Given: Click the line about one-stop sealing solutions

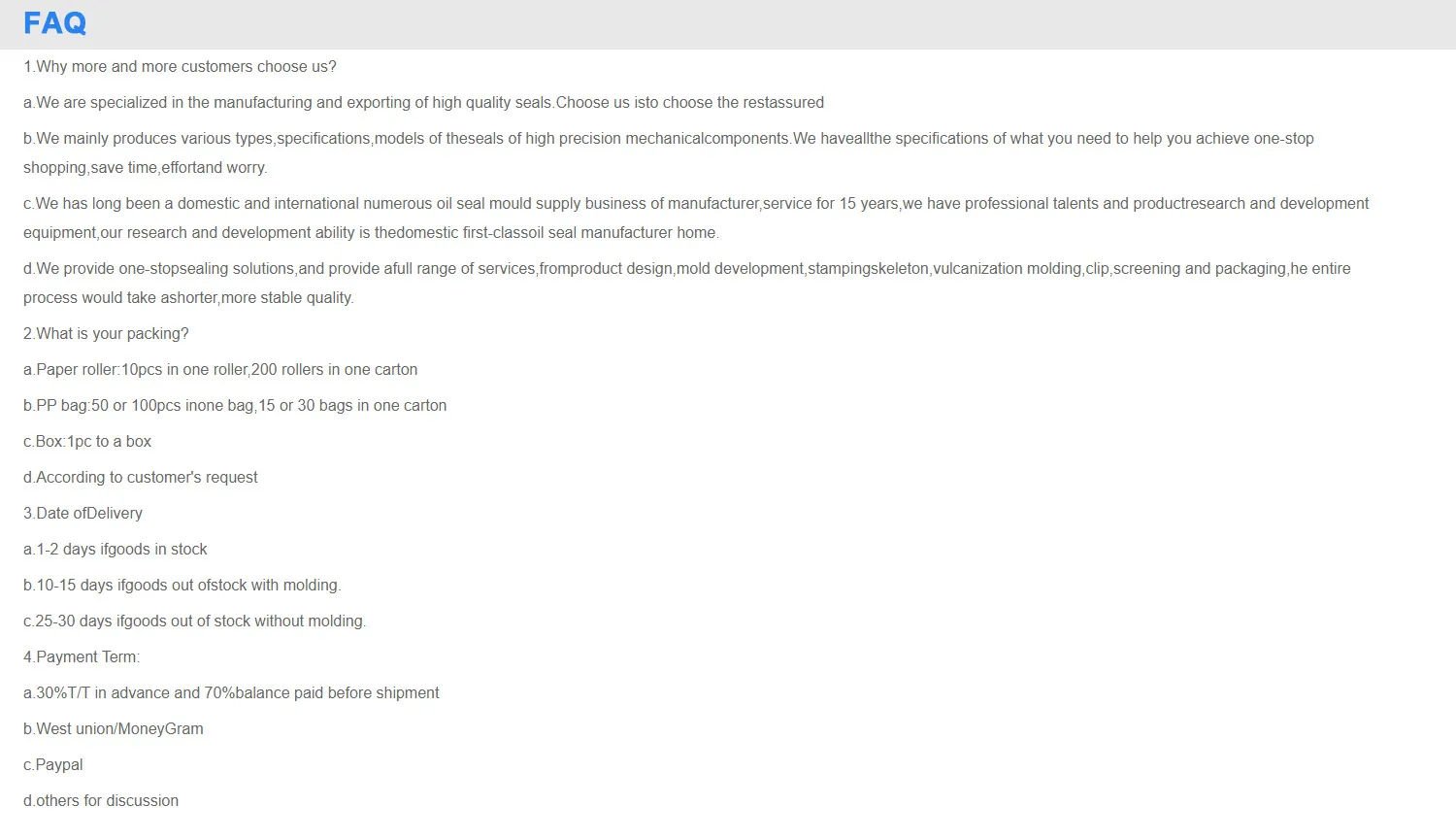Looking at the screenshot, I should click(686, 269).
